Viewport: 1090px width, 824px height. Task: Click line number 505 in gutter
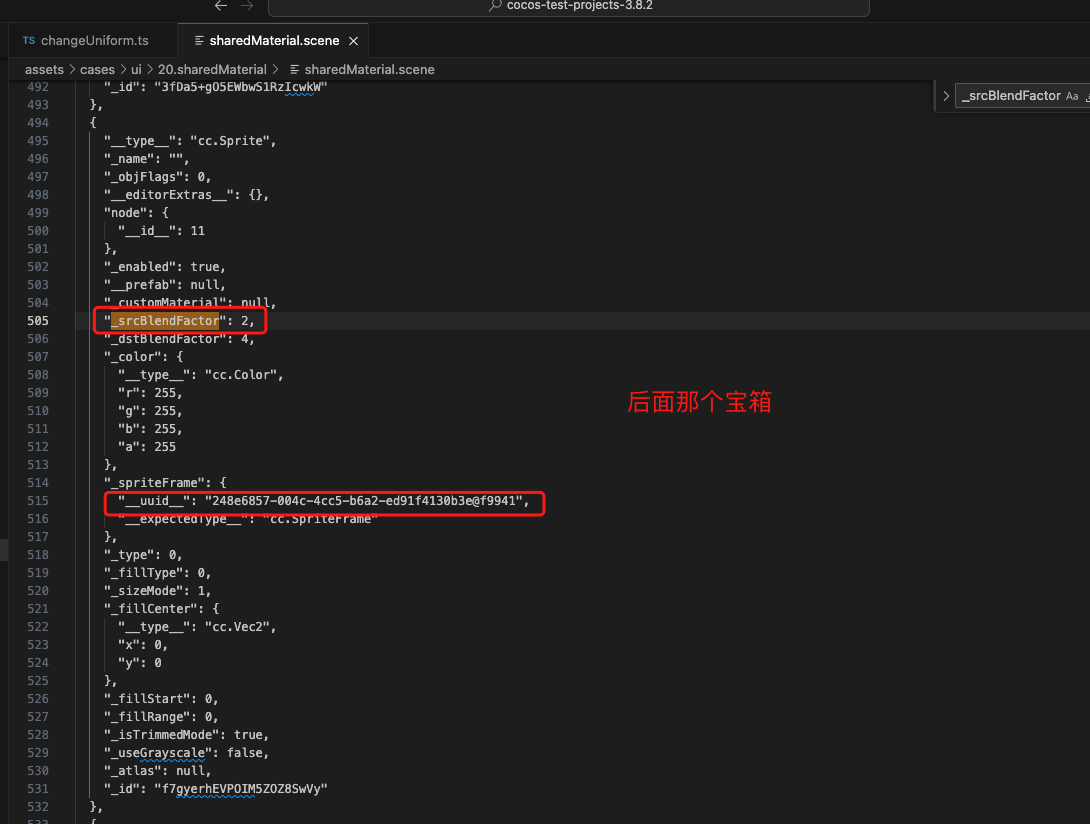click(38, 321)
